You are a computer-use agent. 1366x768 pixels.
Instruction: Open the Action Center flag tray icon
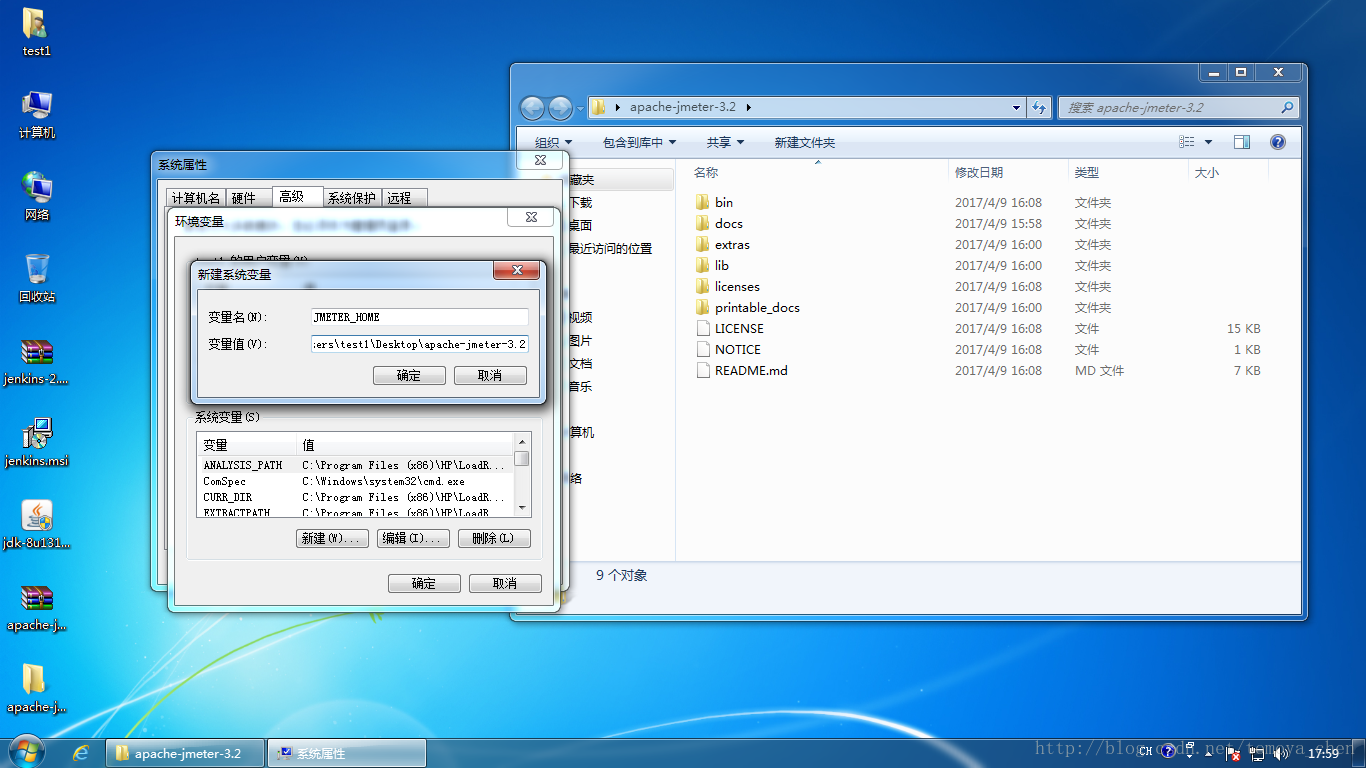coord(1234,753)
